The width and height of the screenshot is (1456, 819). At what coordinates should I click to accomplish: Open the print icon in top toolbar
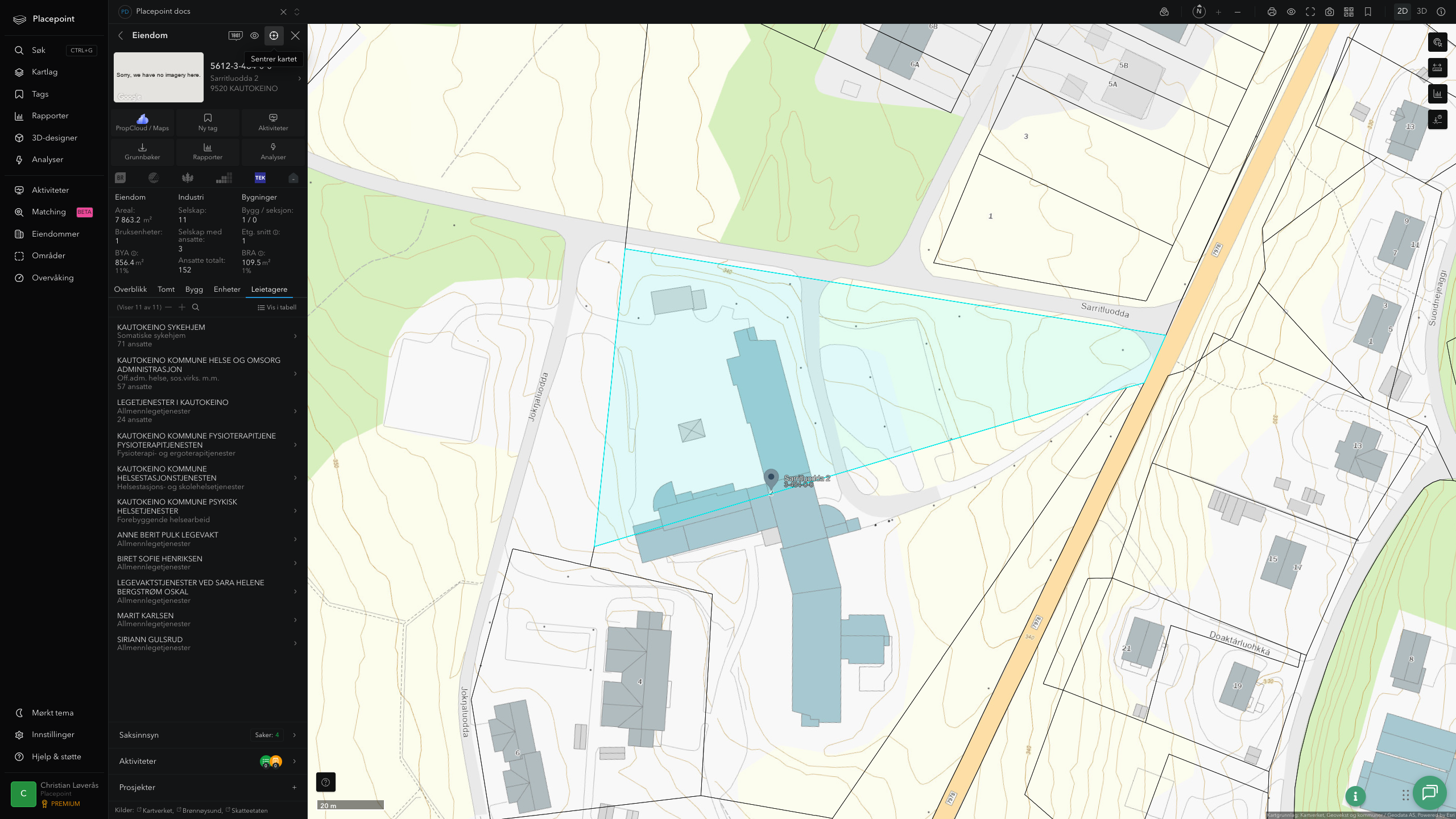click(1272, 11)
